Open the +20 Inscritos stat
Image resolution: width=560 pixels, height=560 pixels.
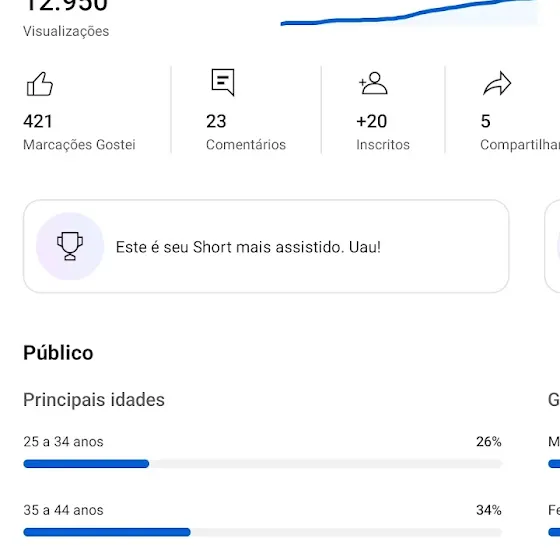[x=383, y=111]
